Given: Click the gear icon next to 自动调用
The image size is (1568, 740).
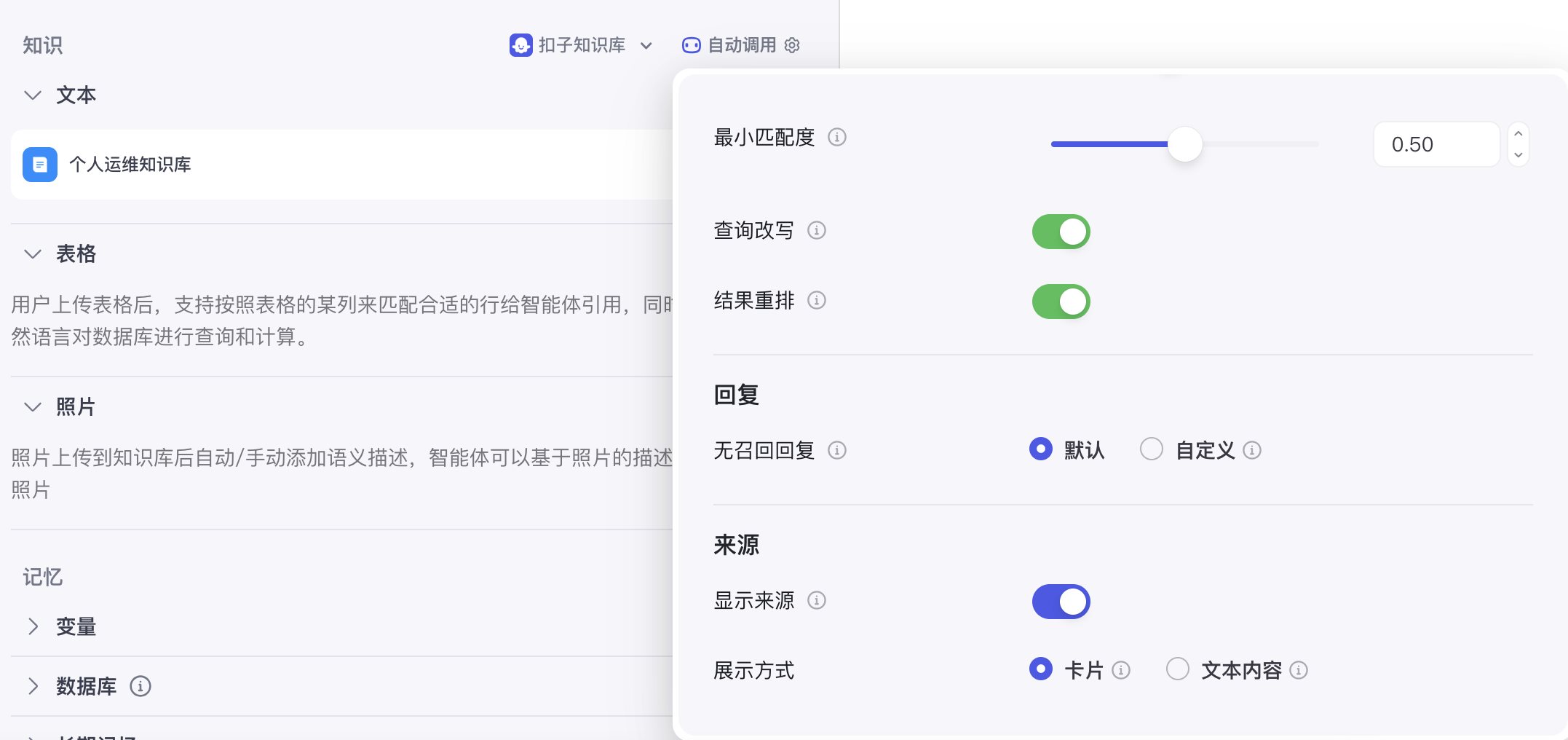Looking at the screenshot, I should (792, 45).
